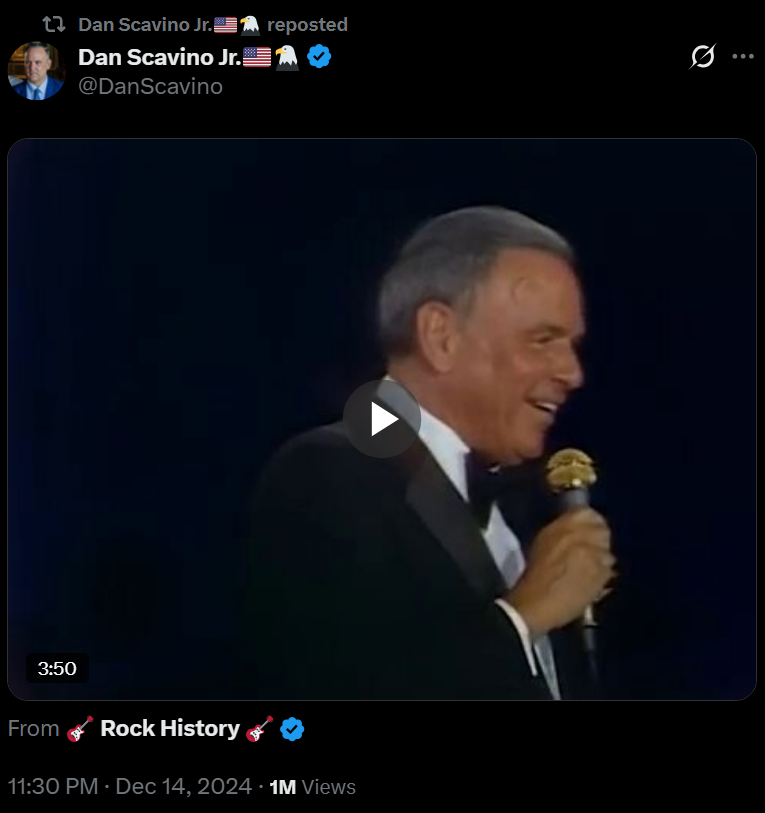Click the blue verified badge beside Dan Scavino Jr.

point(319,57)
